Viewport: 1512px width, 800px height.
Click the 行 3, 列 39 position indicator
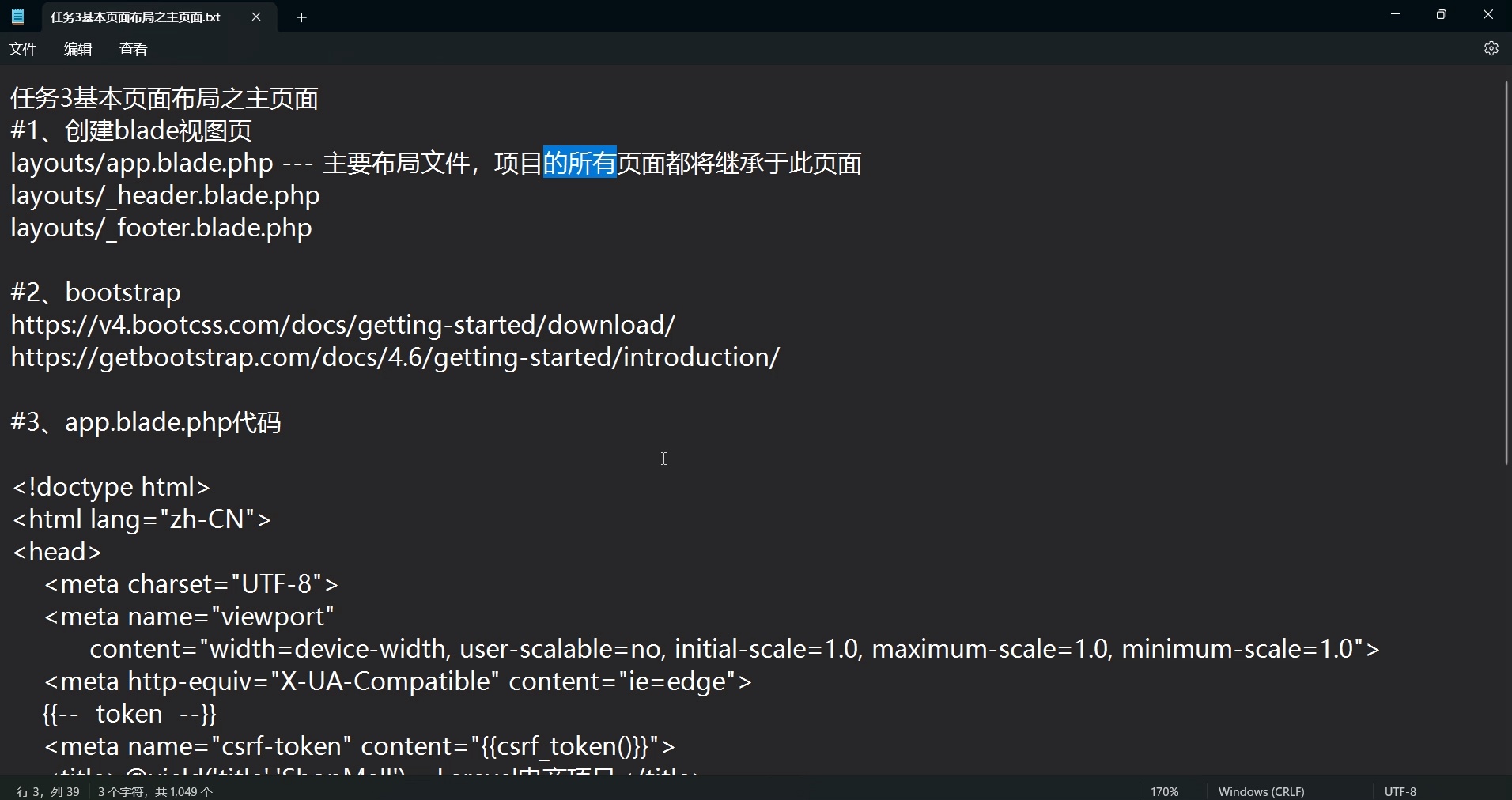pos(47,791)
